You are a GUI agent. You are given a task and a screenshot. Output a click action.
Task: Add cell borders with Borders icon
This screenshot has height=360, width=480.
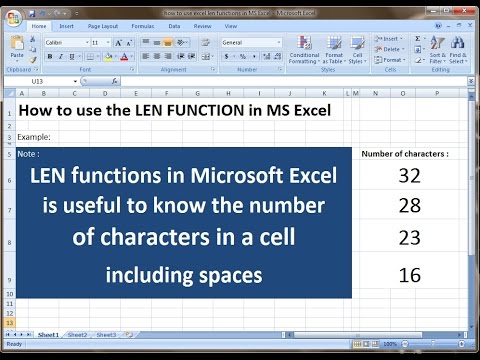tap(90, 57)
